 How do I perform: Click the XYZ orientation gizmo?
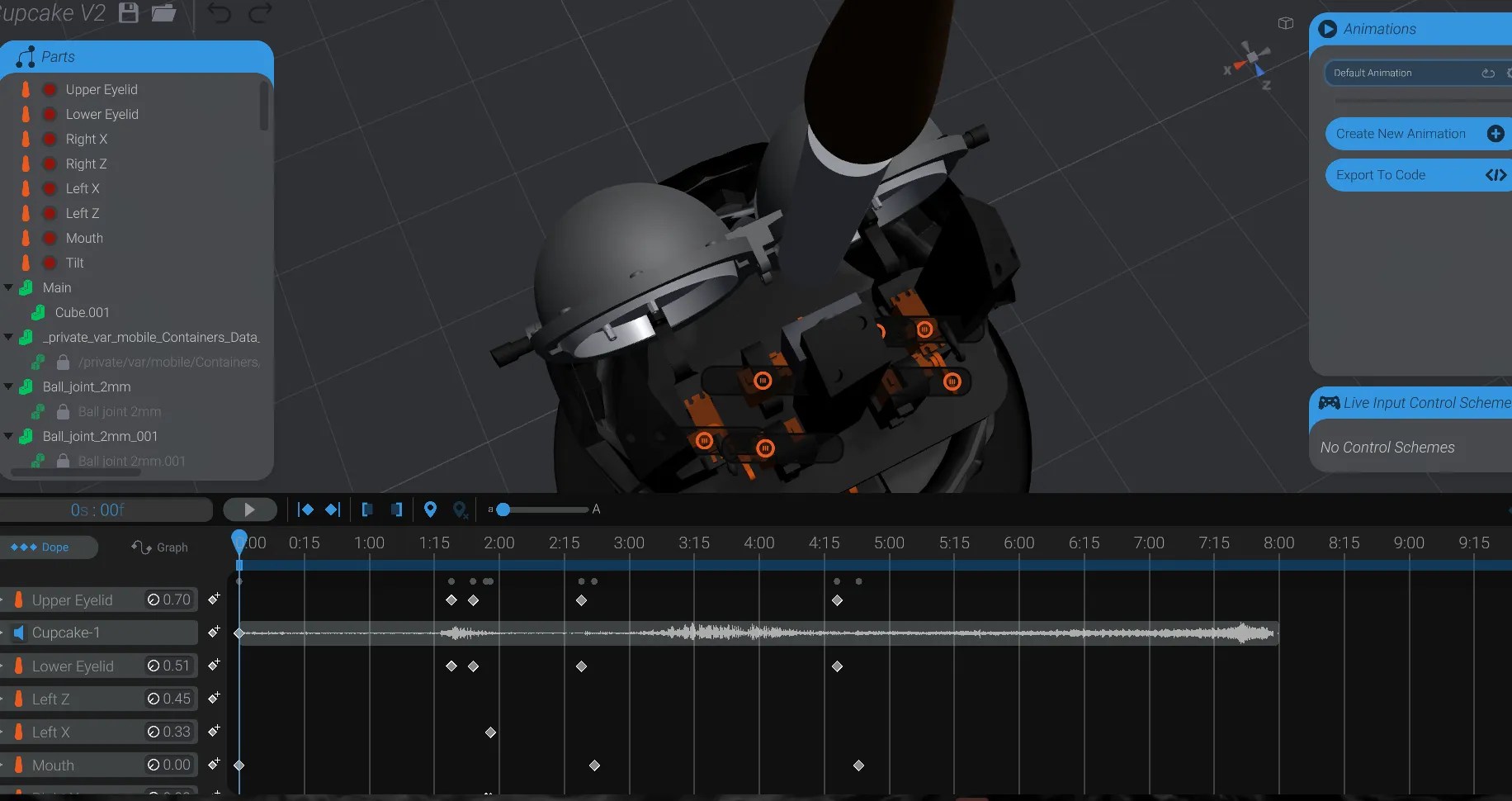(1250, 64)
